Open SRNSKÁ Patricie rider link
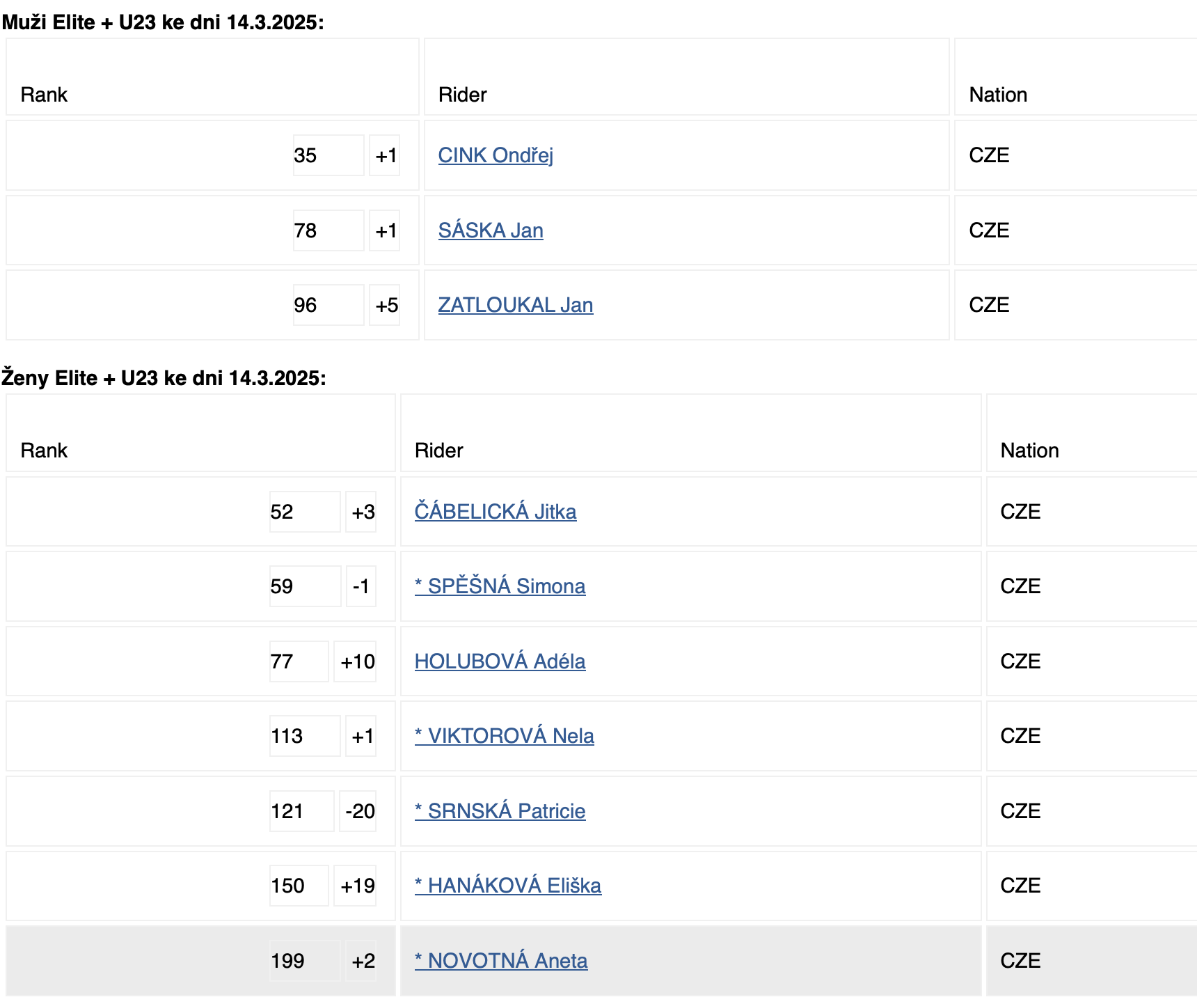This screenshot has width=1204, height=1004. [500, 811]
